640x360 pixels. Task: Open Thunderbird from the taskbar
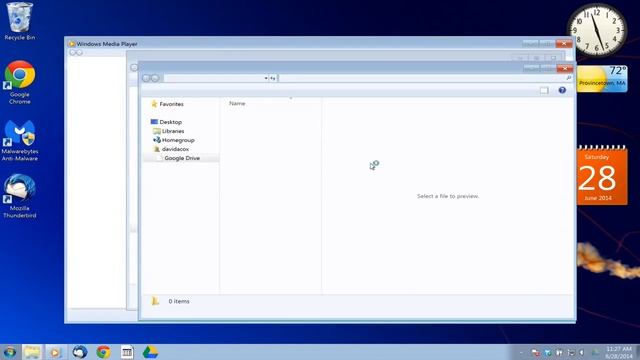coord(80,352)
